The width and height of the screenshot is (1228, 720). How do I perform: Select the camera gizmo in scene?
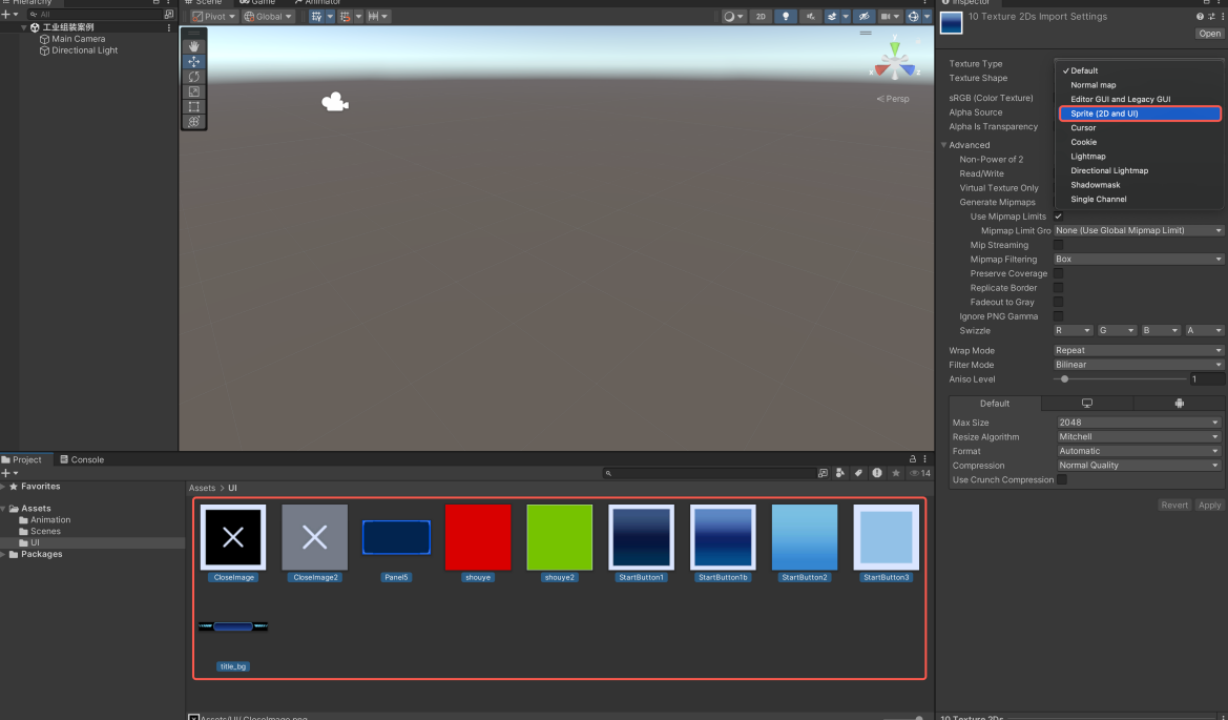tap(335, 102)
